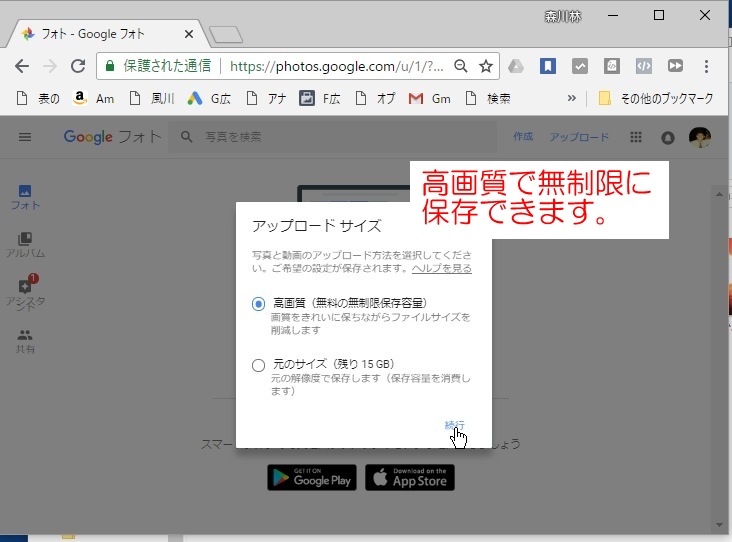Select 高画質 radio option
Image resolution: width=732 pixels, height=542 pixels.
point(258,304)
